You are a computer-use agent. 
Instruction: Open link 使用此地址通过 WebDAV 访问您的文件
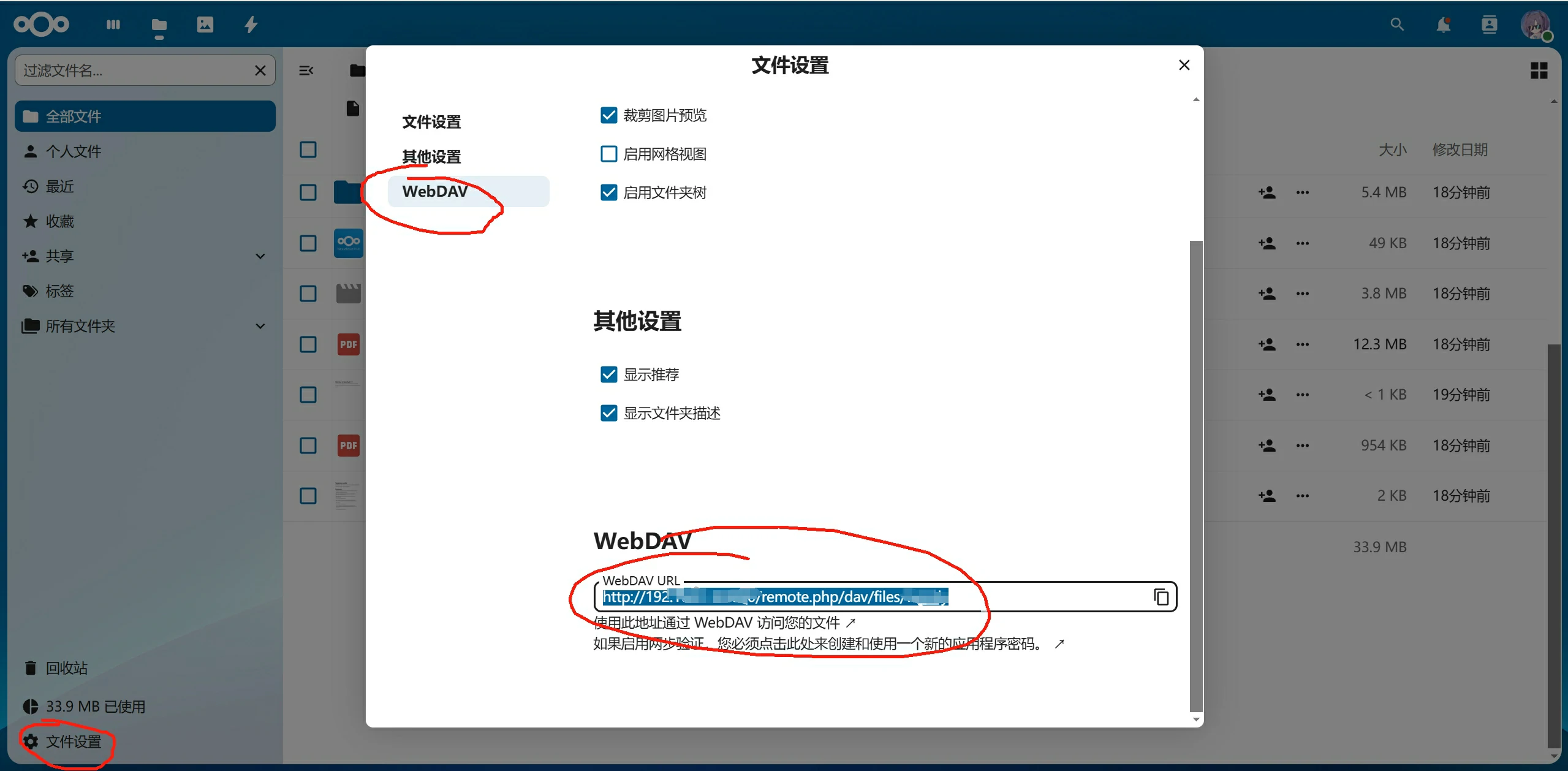(724, 623)
